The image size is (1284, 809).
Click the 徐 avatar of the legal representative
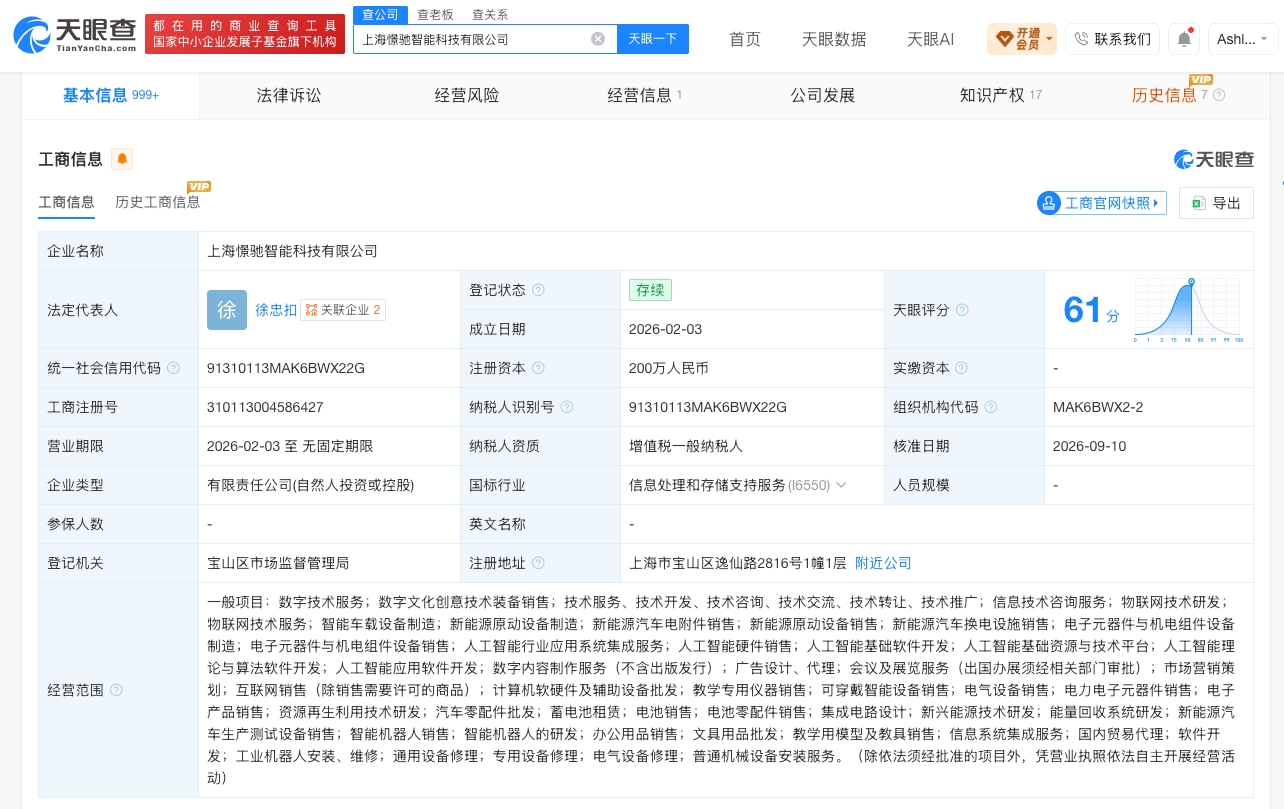click(227, 310)
